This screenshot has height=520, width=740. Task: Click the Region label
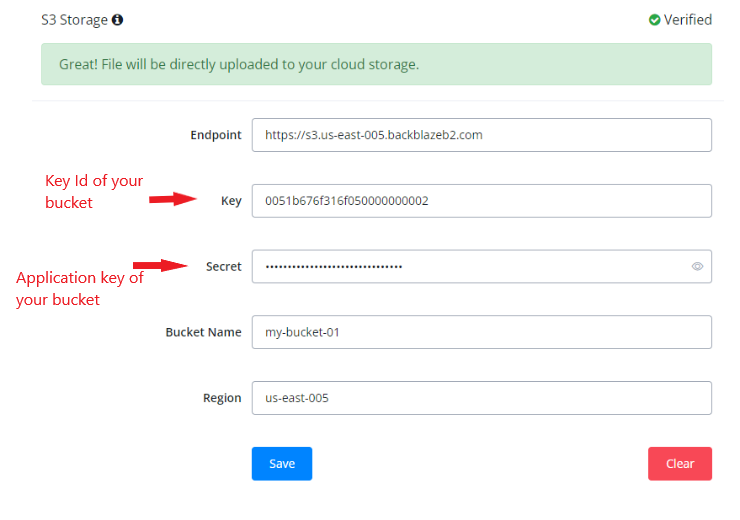coord(222,398)
